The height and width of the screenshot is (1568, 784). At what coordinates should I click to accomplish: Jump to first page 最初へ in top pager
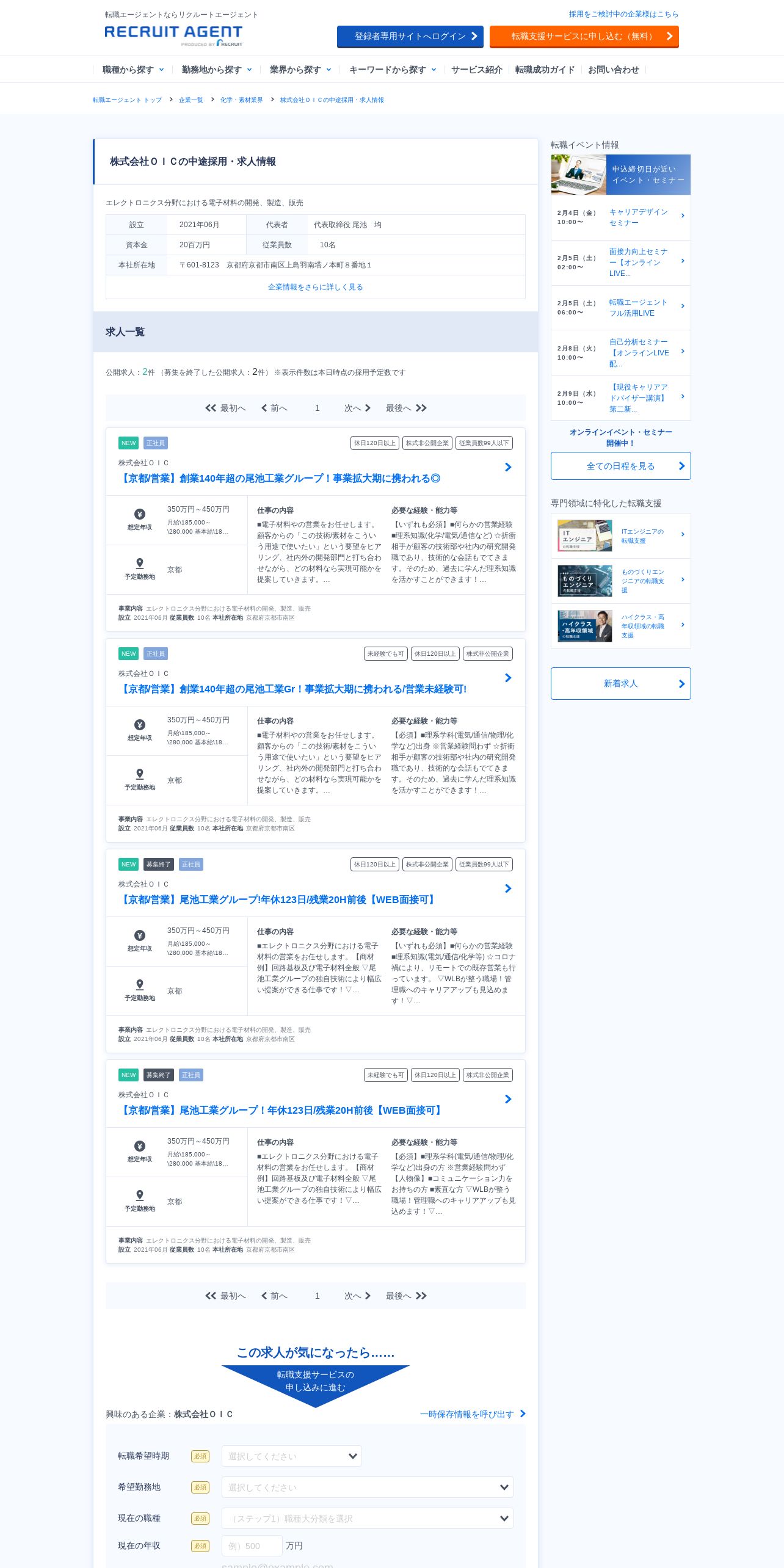[x=226, y=408]
